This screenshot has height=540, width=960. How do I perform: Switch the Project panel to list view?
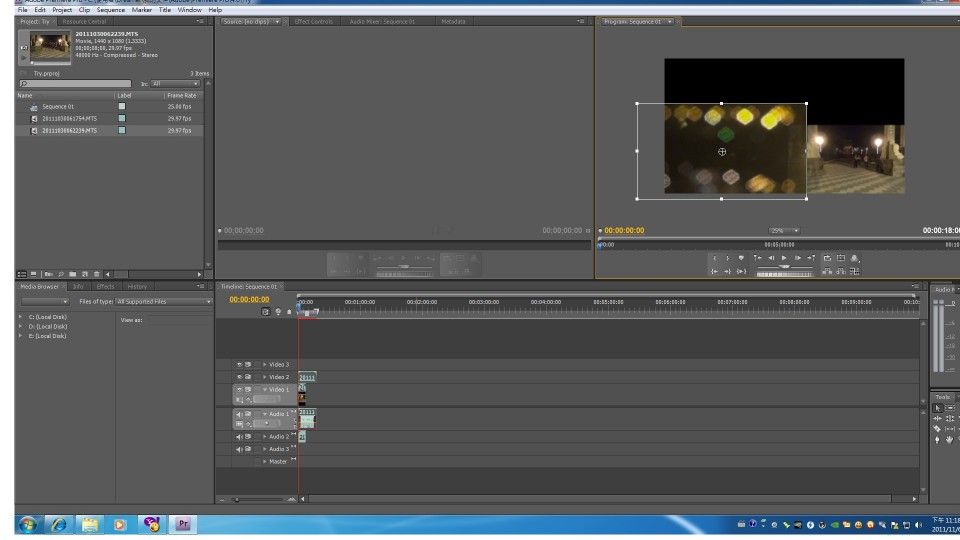[22, 274]
